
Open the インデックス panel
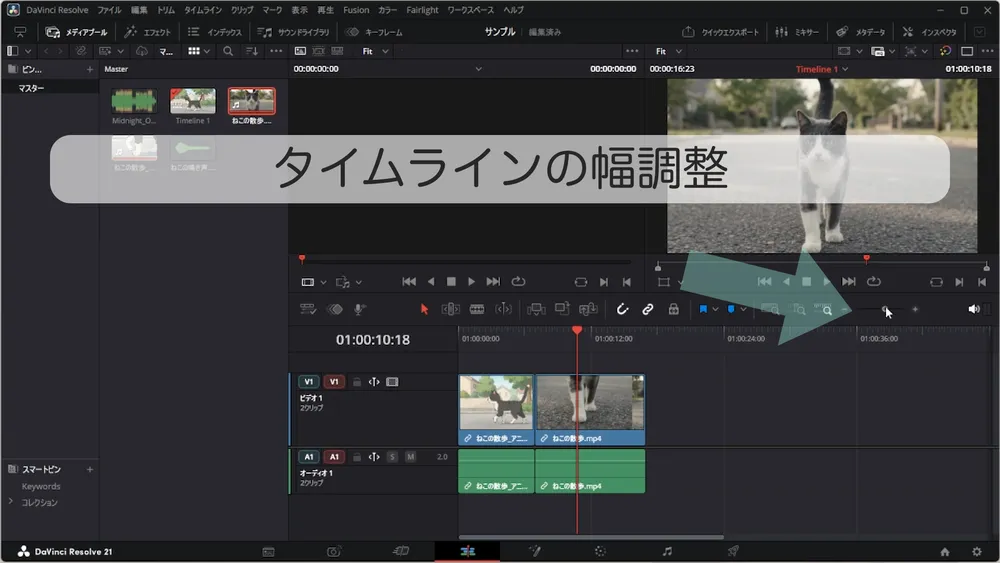click(215, 32)
